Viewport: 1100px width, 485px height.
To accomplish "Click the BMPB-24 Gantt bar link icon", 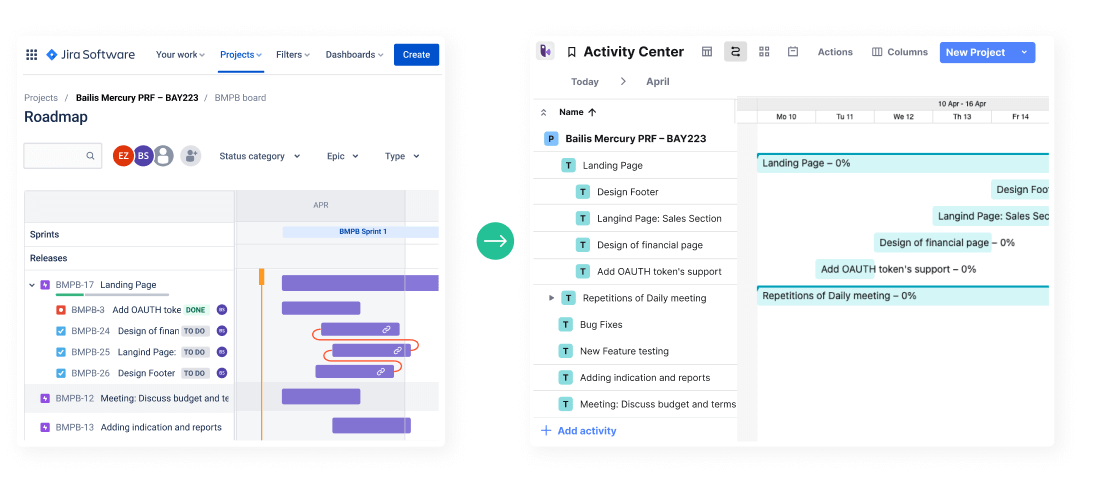I will point(386,329).
